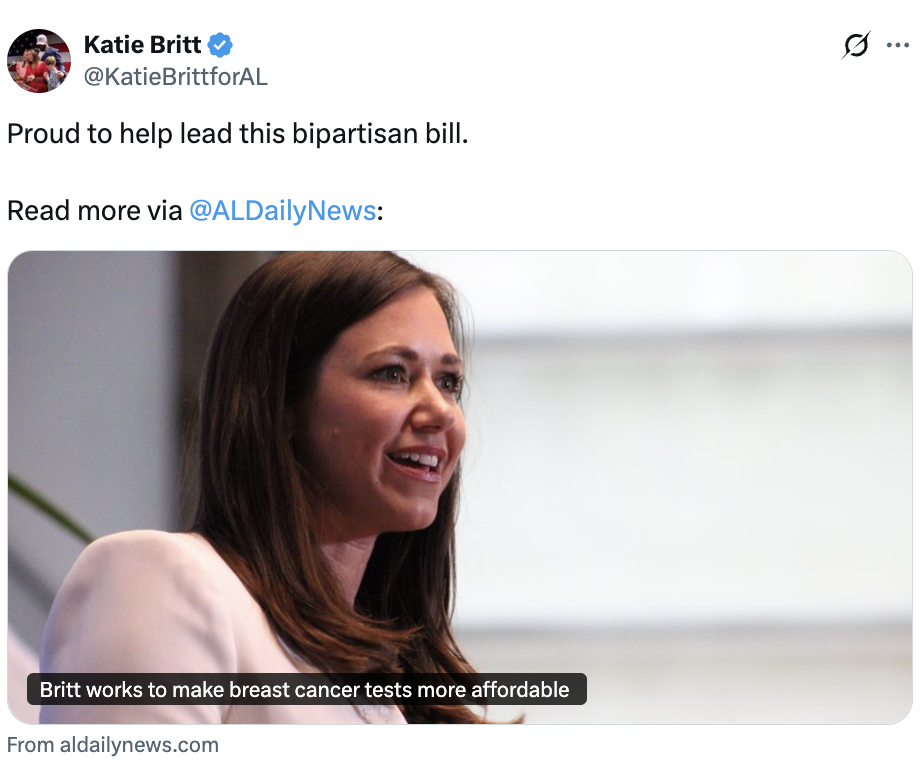Image resolution: width=922 pixels, height=762 pixels.
Task: Click the 'aldailynews.com' domain text
Action: [x=139, y=745]
